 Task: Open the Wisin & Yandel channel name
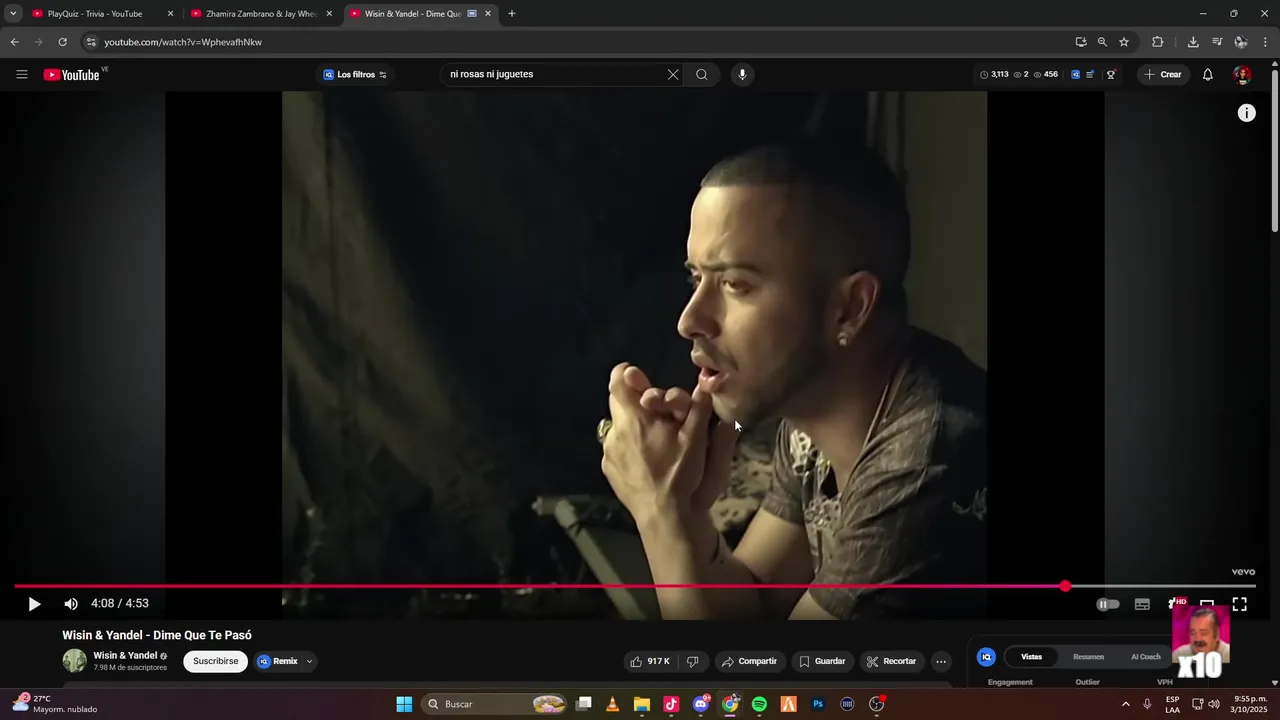coord(125,656)
